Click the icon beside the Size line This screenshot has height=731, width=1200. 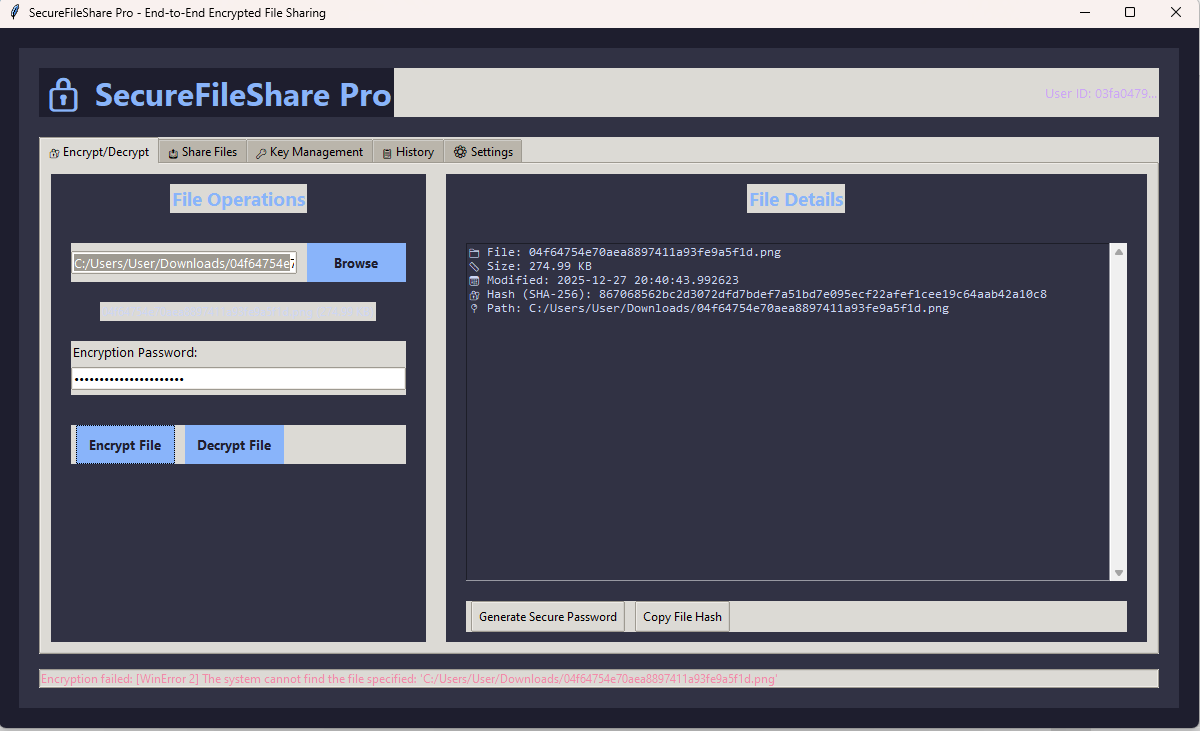[474, 267]
